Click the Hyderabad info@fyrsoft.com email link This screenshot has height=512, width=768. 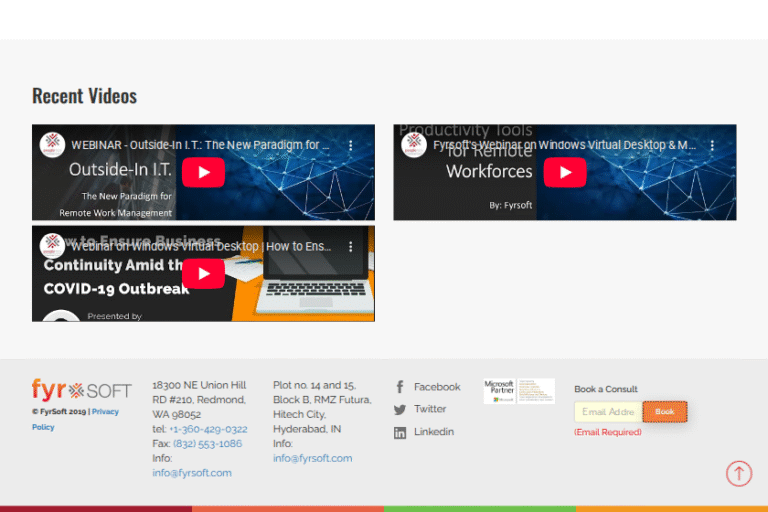pyautogui.click(x=312, y=458)
